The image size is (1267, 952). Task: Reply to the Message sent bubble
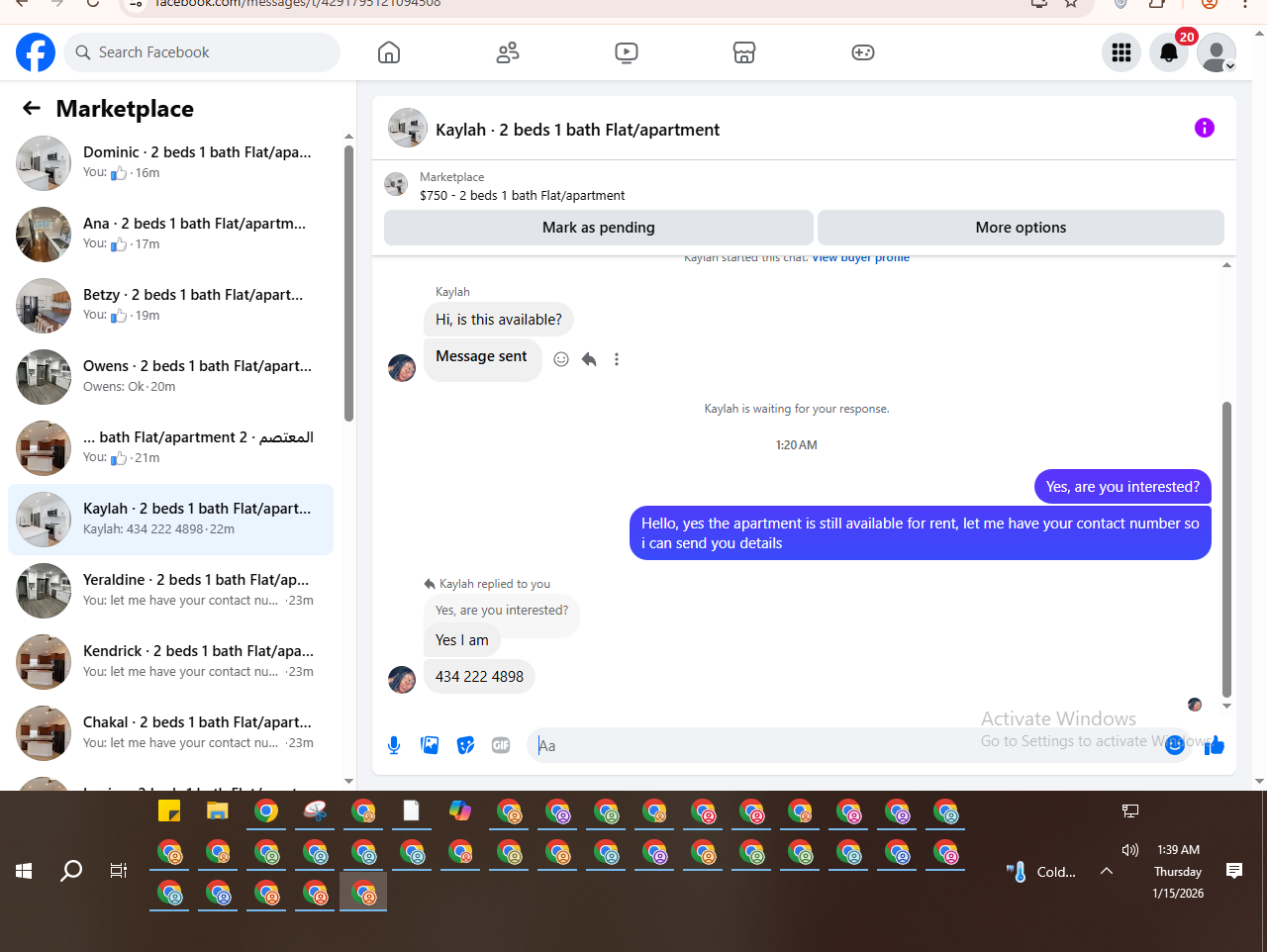589,359
